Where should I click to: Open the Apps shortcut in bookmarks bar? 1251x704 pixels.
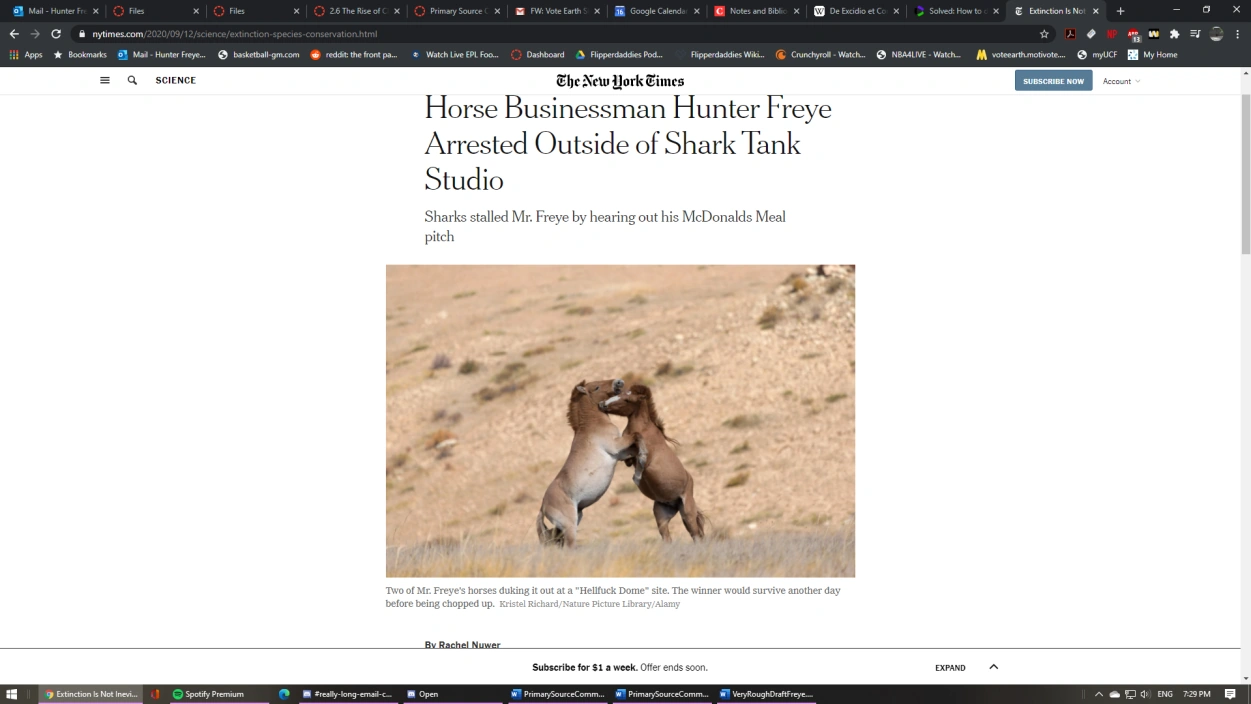[x=26, y=55]
